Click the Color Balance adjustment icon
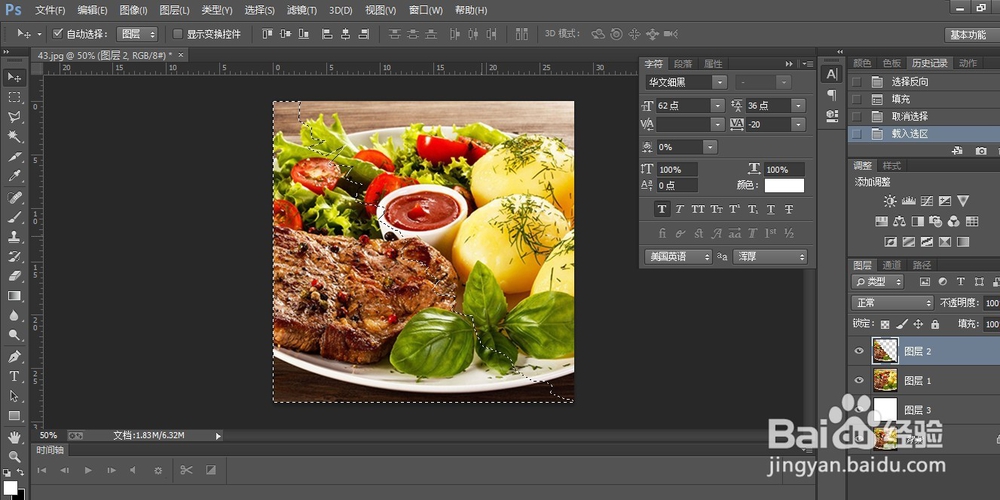The image size is (1000, 500). tap(899, 221)
